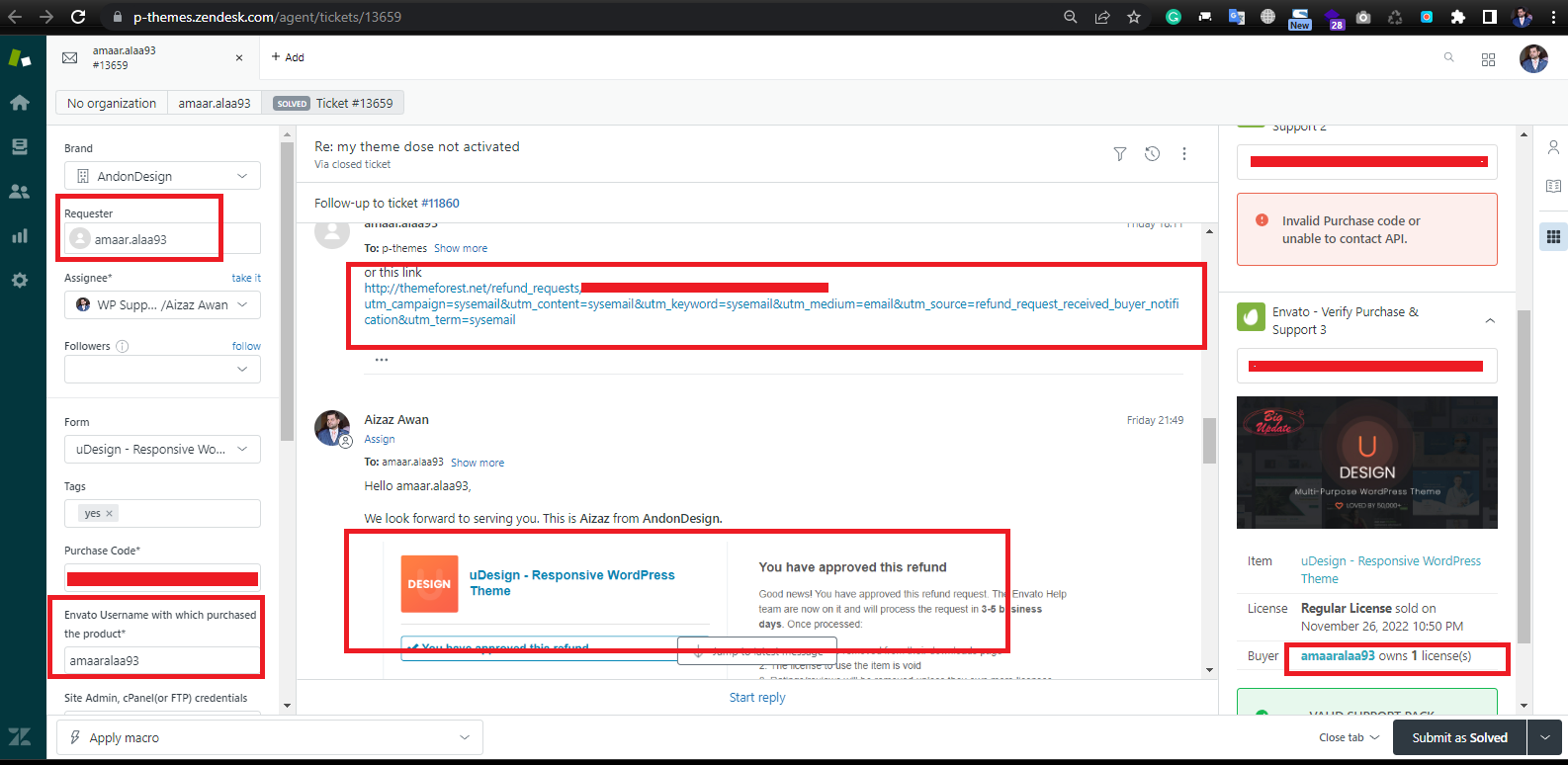Click the Envato Username amaaralaa93 field
Image resolution: width=1568 pixels, height=765 pixels.
[x=162, y=660]
